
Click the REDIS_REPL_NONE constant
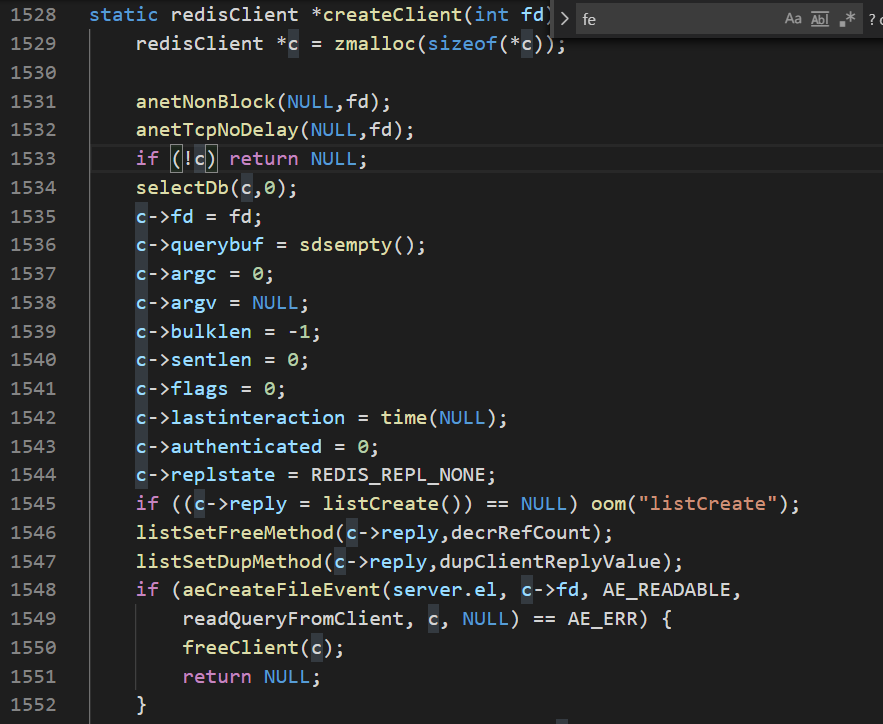(x=398, y=475)
